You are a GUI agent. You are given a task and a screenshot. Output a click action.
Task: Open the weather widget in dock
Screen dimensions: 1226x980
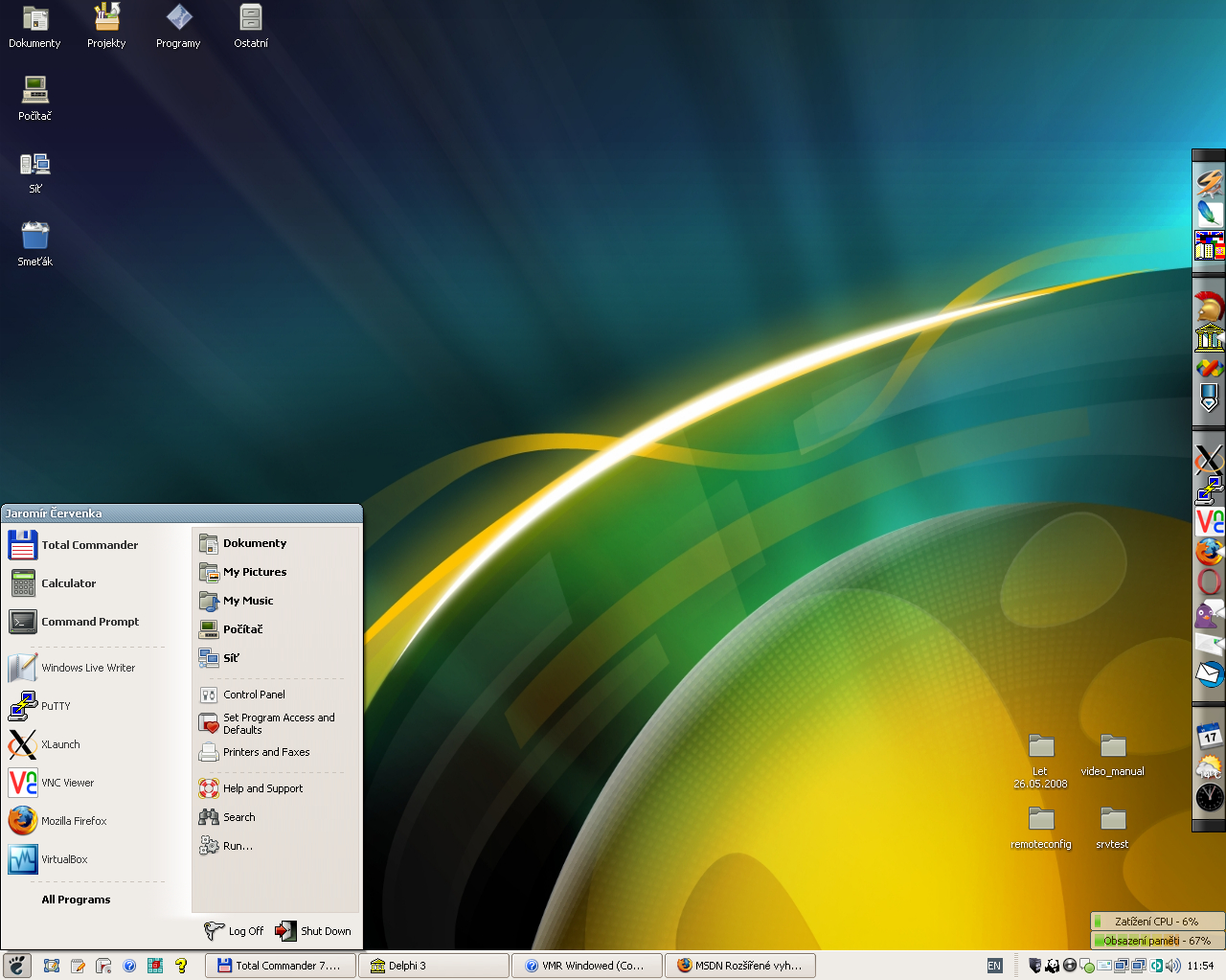click(x=1210, y=766)
